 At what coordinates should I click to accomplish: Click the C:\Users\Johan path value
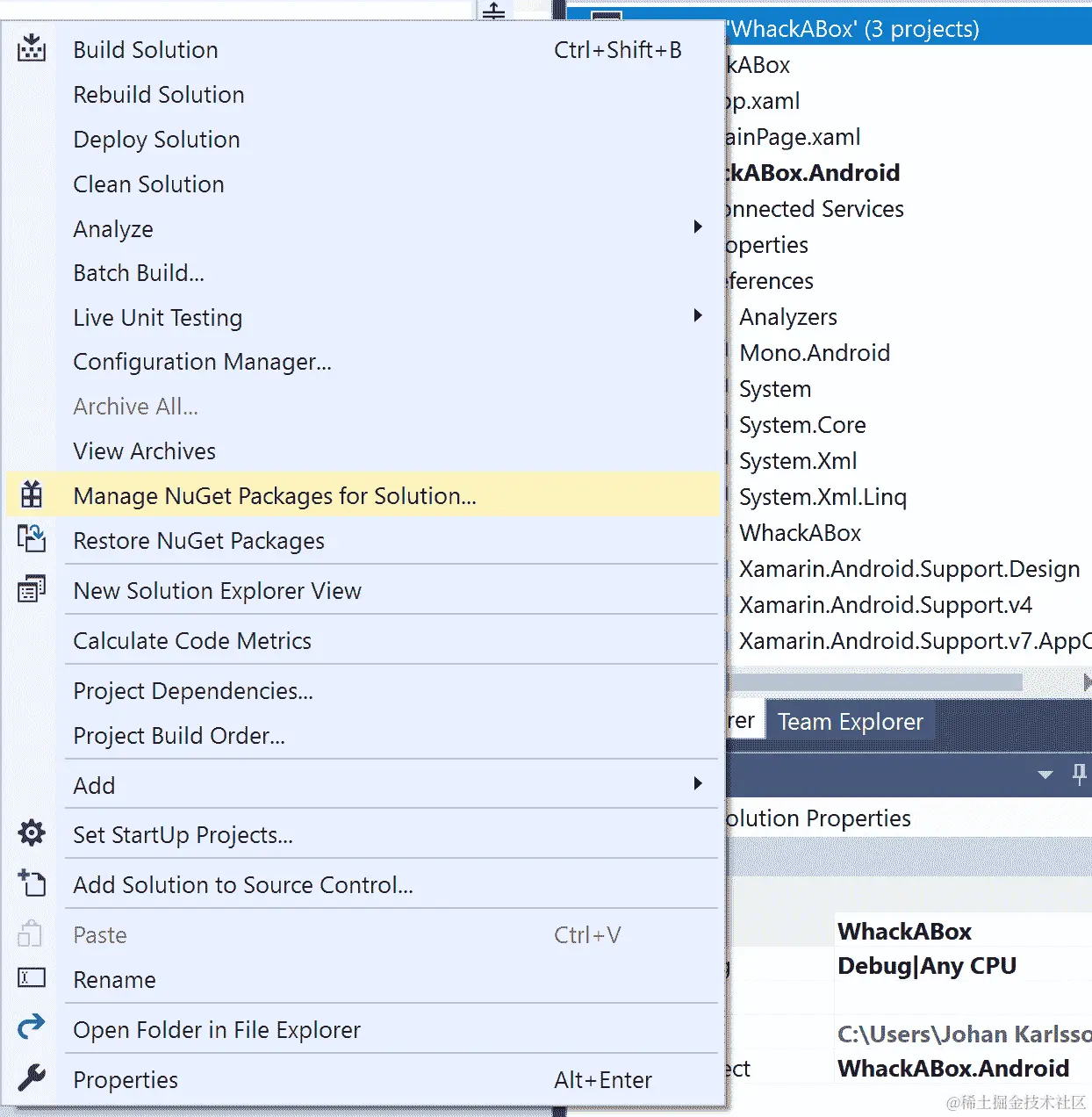coord(964,1034)
